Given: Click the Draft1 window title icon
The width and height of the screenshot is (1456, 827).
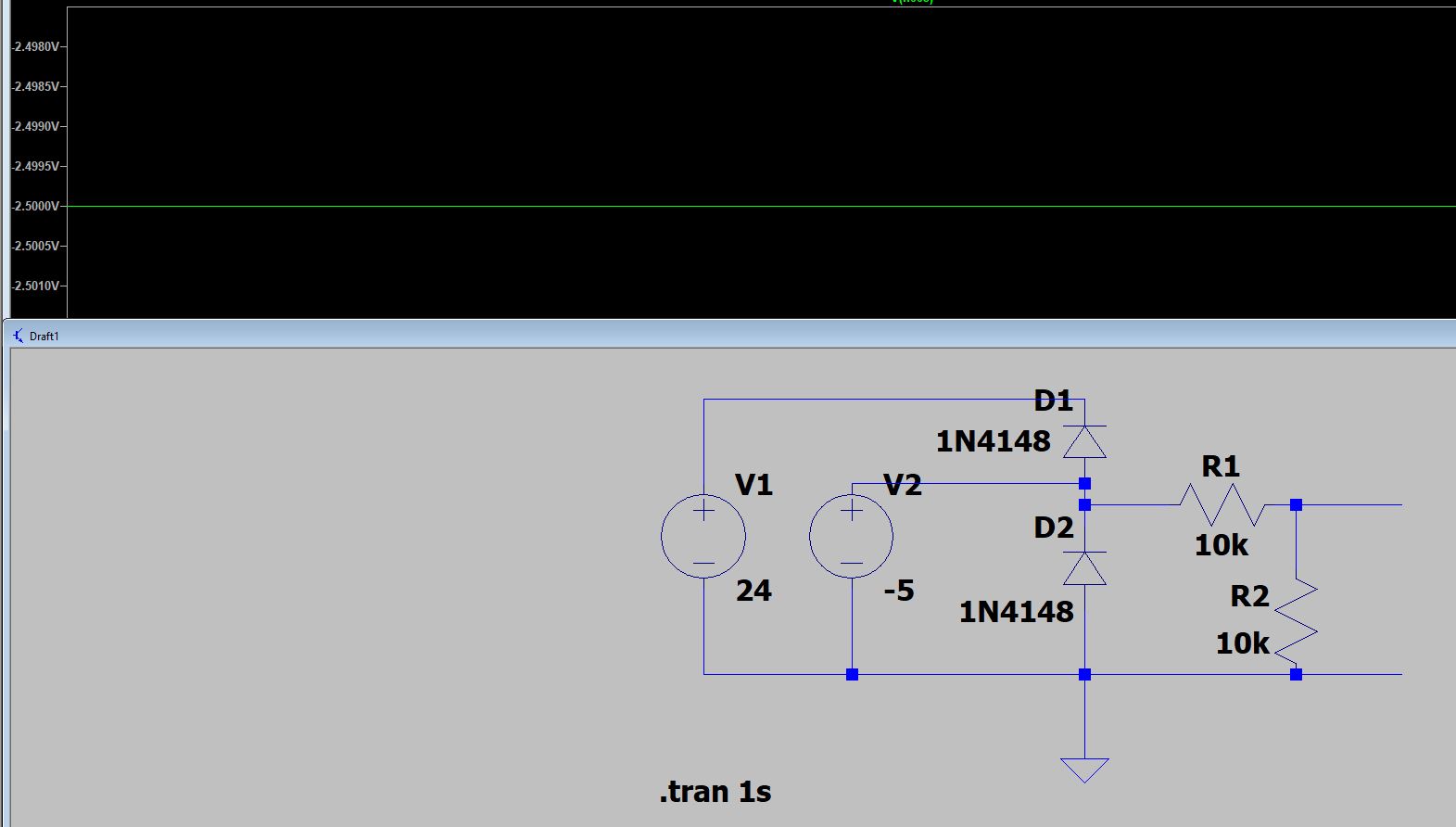Looking at the screenshot, I should coord(18,336).
